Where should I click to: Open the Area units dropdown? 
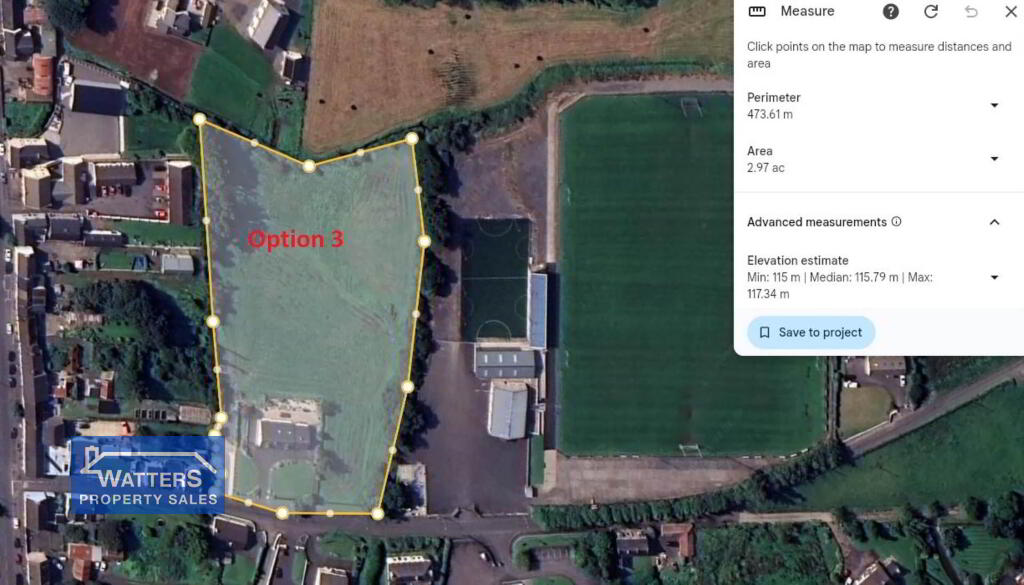(994, 159)
